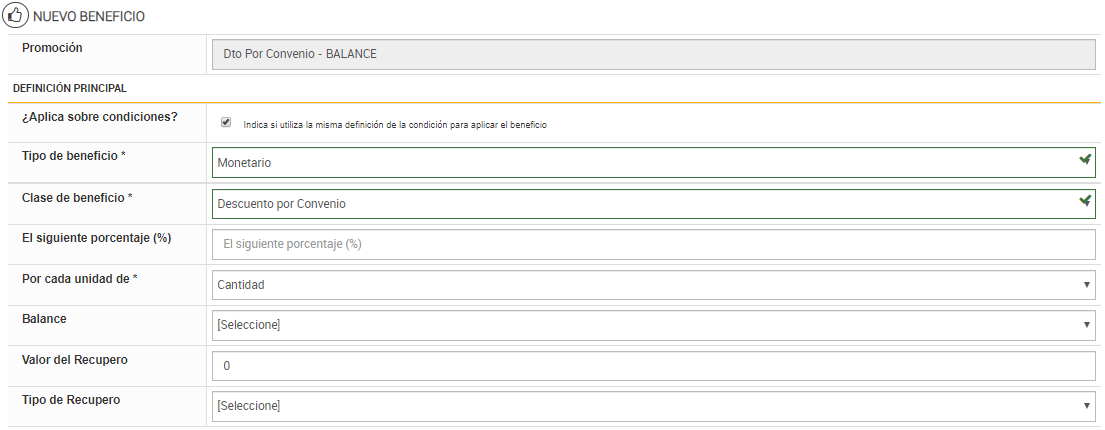This screenshot has height=430, width=1105.
Task: Click the thumbs-up icon beside NUEVO BENEFICIO
Action: point(15,16)
